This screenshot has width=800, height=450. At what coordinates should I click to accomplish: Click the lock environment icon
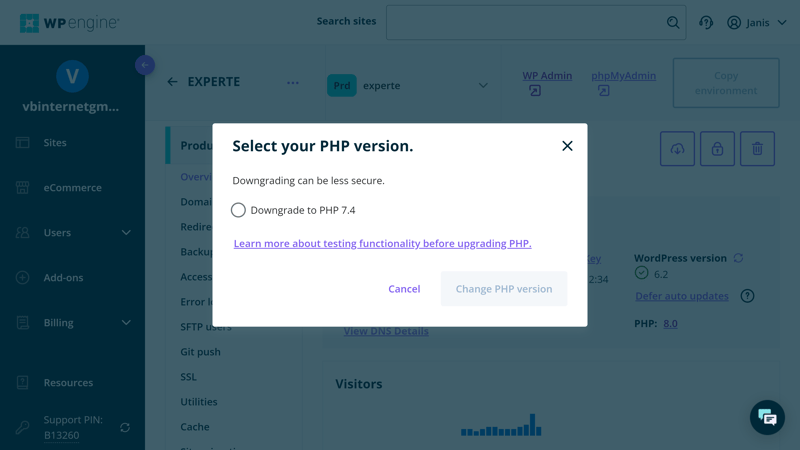point(717,149)
